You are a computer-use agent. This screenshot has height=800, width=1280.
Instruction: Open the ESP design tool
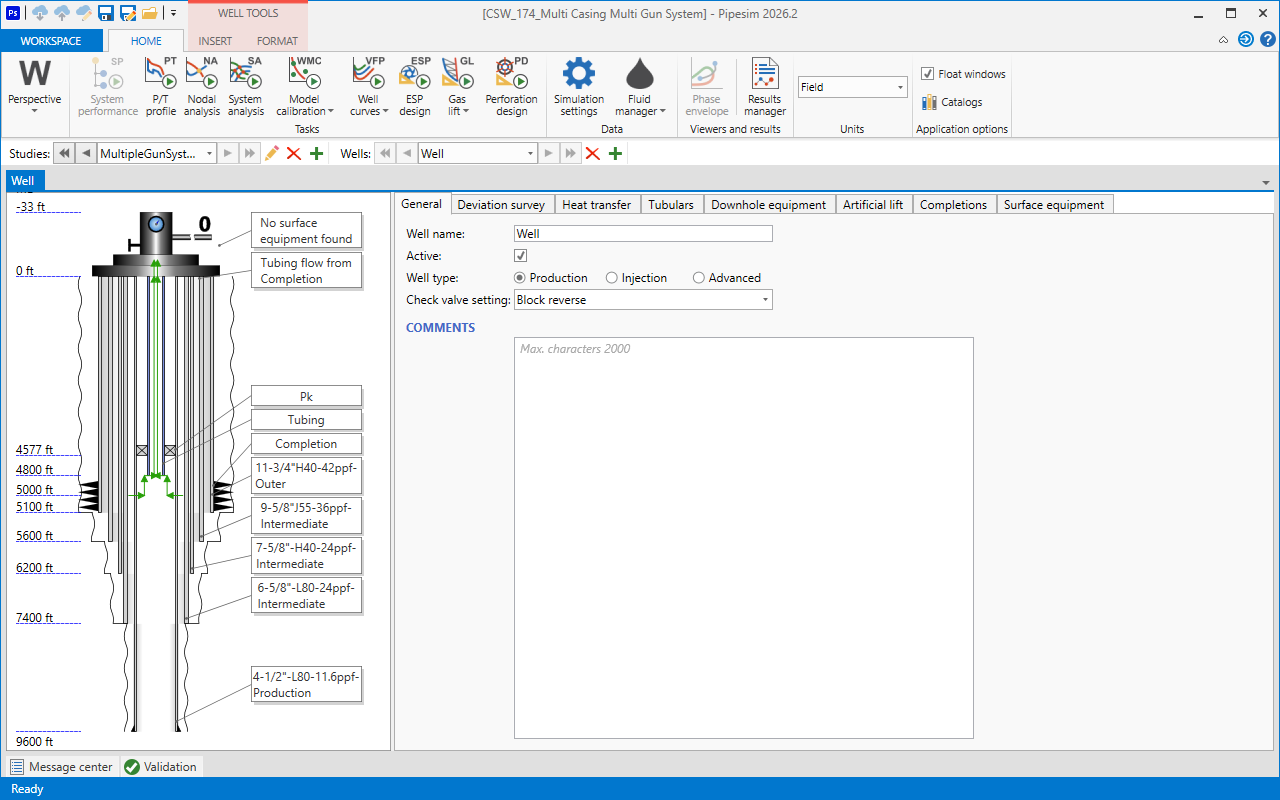[x=415, y=88]
